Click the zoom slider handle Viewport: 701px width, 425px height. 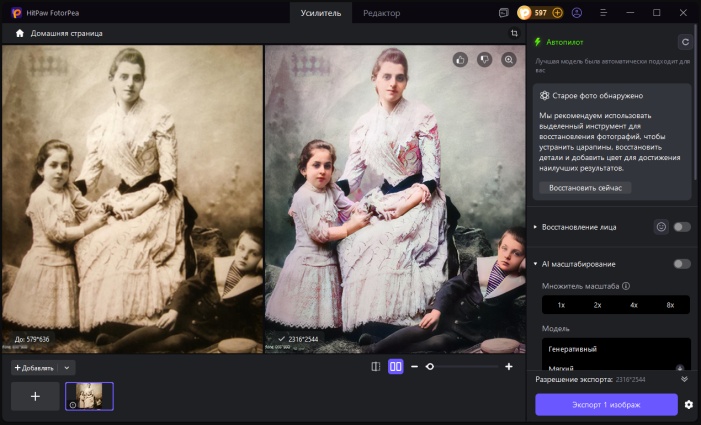point(430,366)
